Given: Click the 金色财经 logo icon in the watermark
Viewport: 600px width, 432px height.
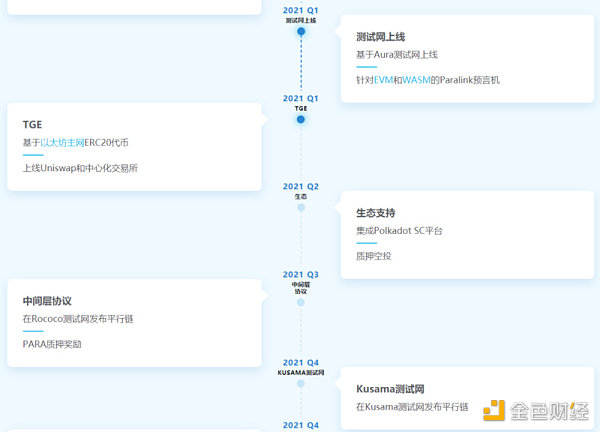Looking at the screenshot, I should [x=493, y=412].
